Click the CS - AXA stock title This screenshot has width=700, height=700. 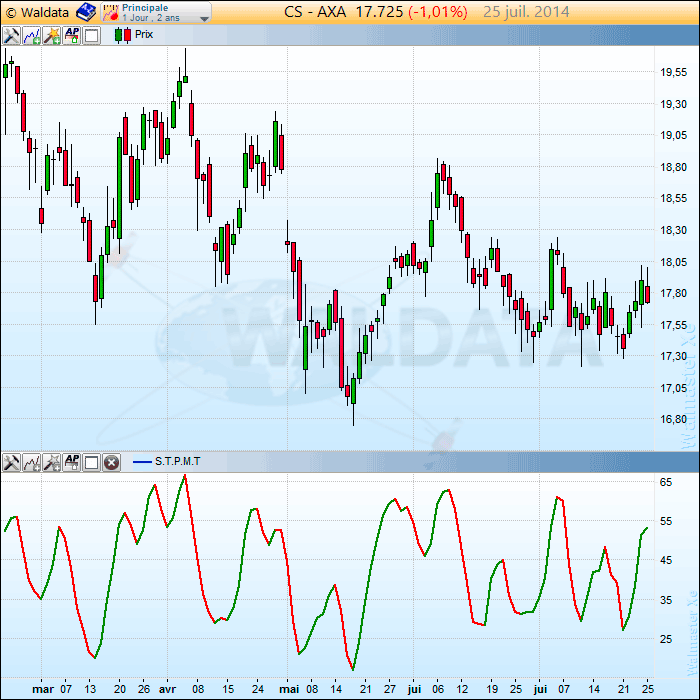point(320,12)
